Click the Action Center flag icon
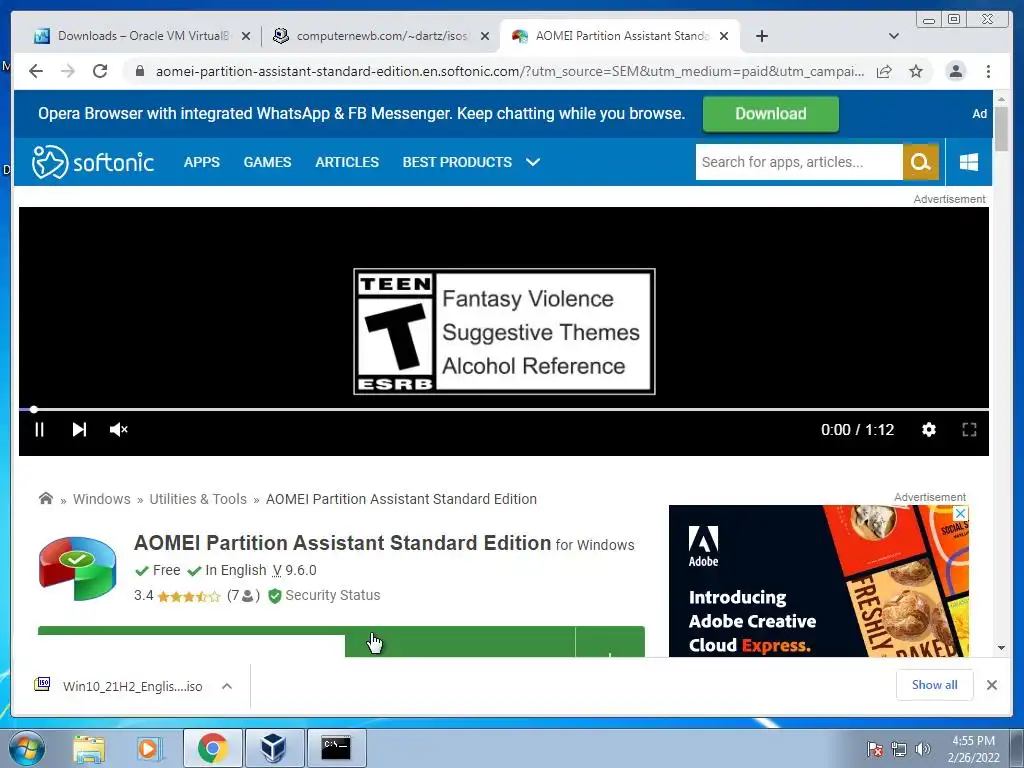The height and width of the screenshot is (768, 1024). point(875,749)
